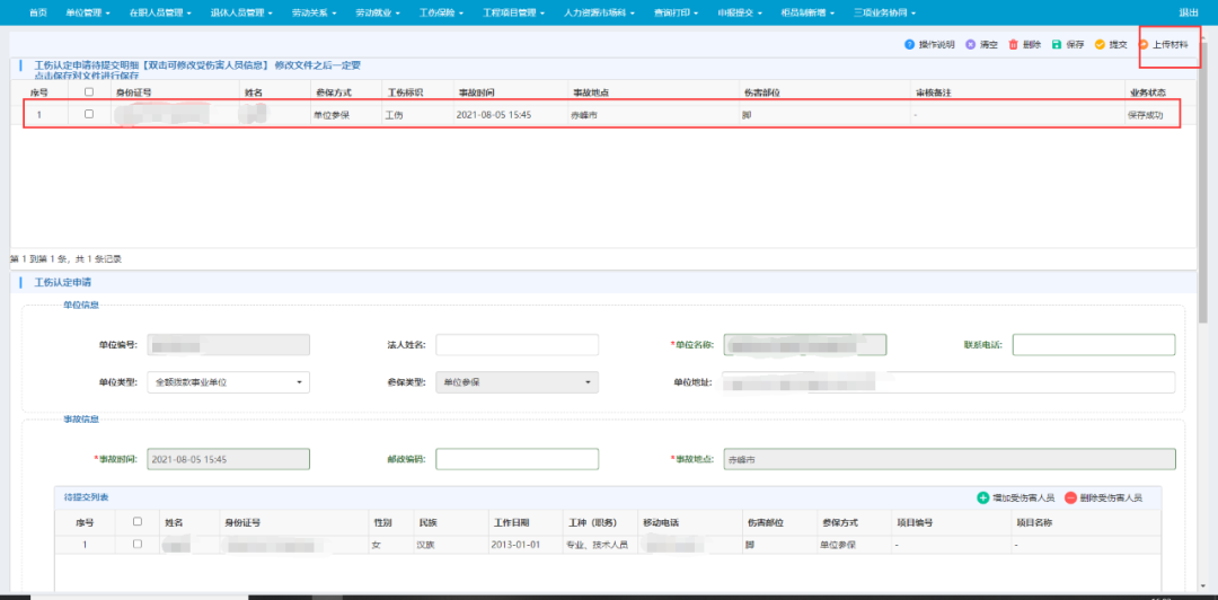
Task: Tick the checkbox for row 1 in top table
Action: pyautogui.click(x=89, y=114)
